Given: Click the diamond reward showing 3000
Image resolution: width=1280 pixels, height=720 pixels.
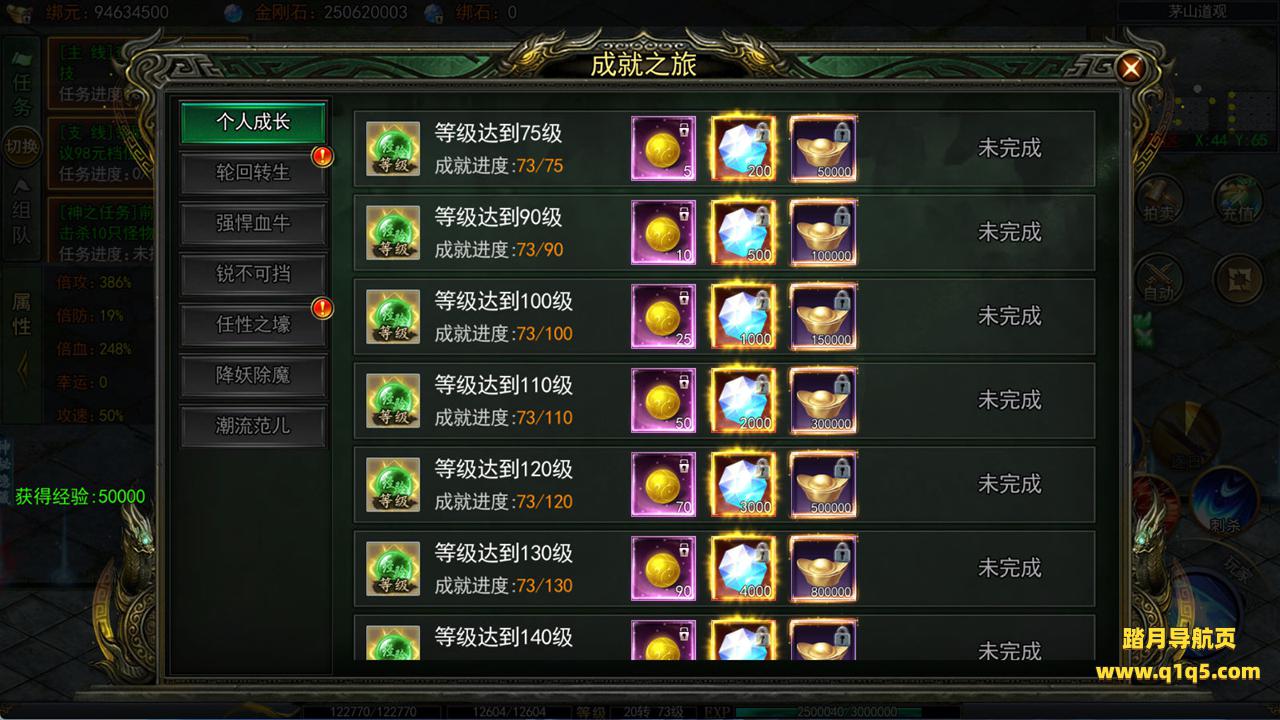Looking at the screenshot, I should pyautogui.click(x=743, y=484).
